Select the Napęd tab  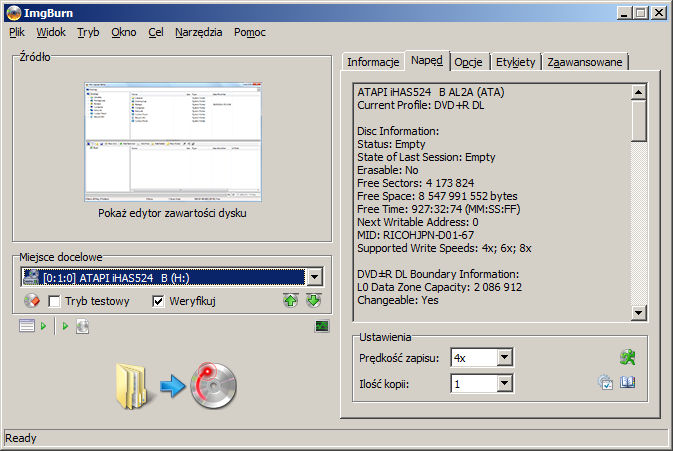click(427, 61)
